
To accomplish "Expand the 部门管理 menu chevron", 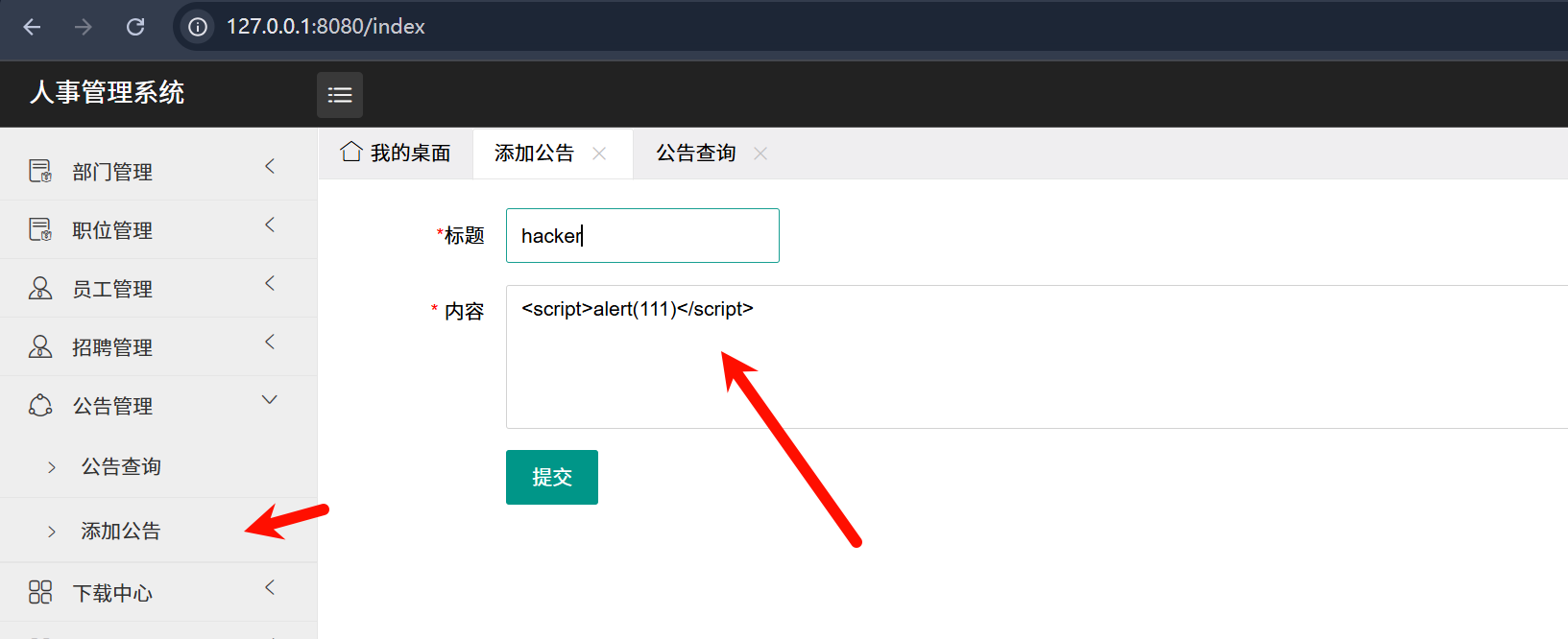I will click(270, 167).
